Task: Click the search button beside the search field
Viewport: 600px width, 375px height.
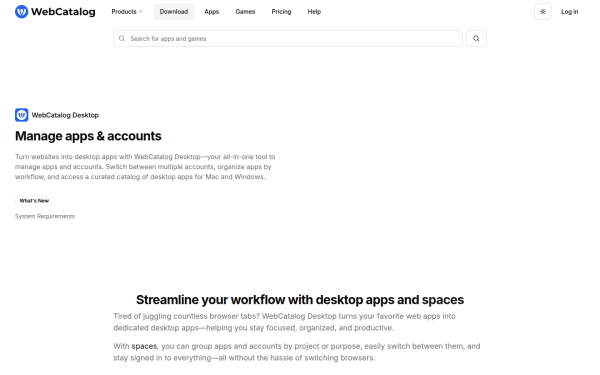Action: tap(476, 39)
